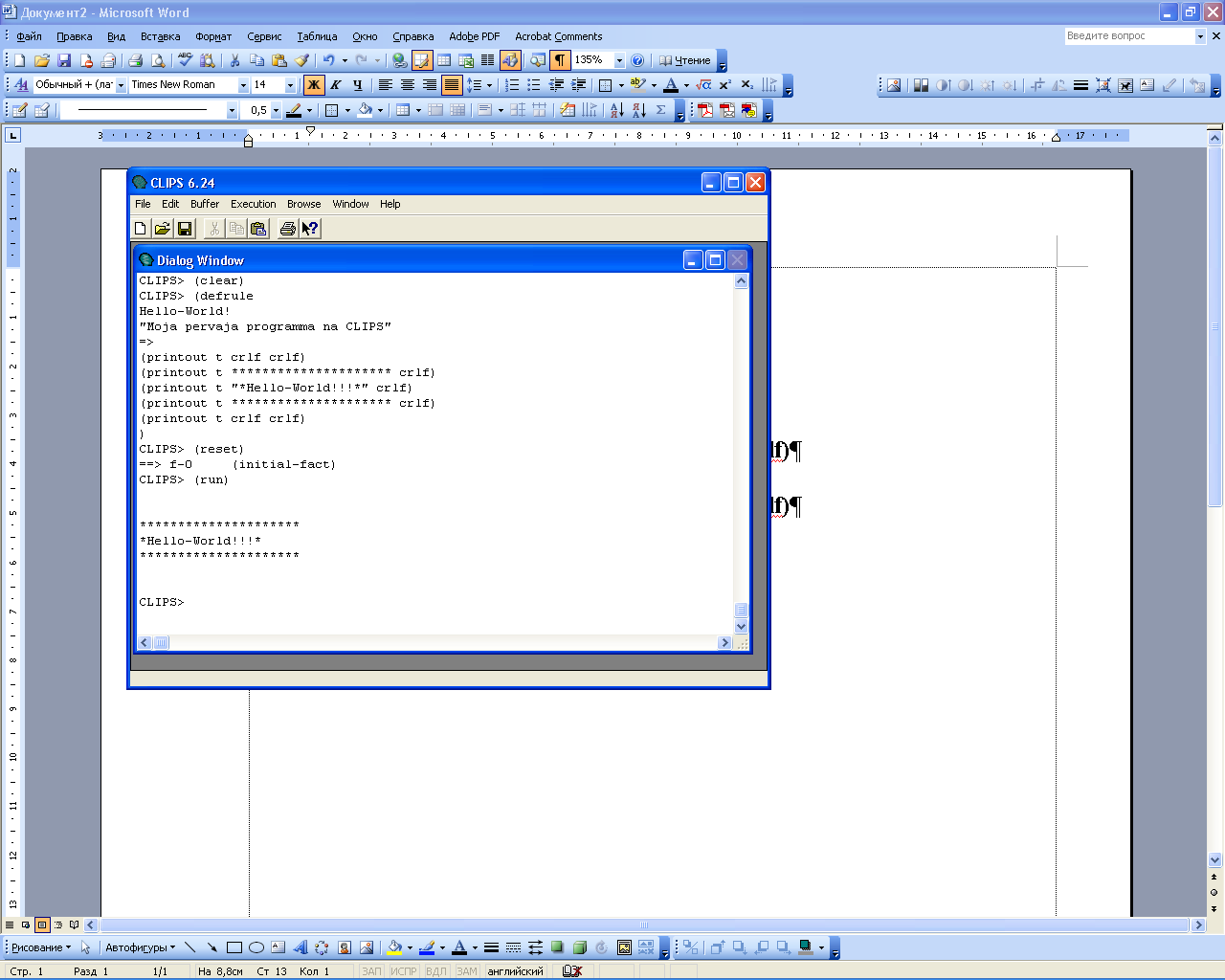Open Buffer menu in CLIPS
The height and width of the screenshot is (980, 1225).
pos(205,204)
